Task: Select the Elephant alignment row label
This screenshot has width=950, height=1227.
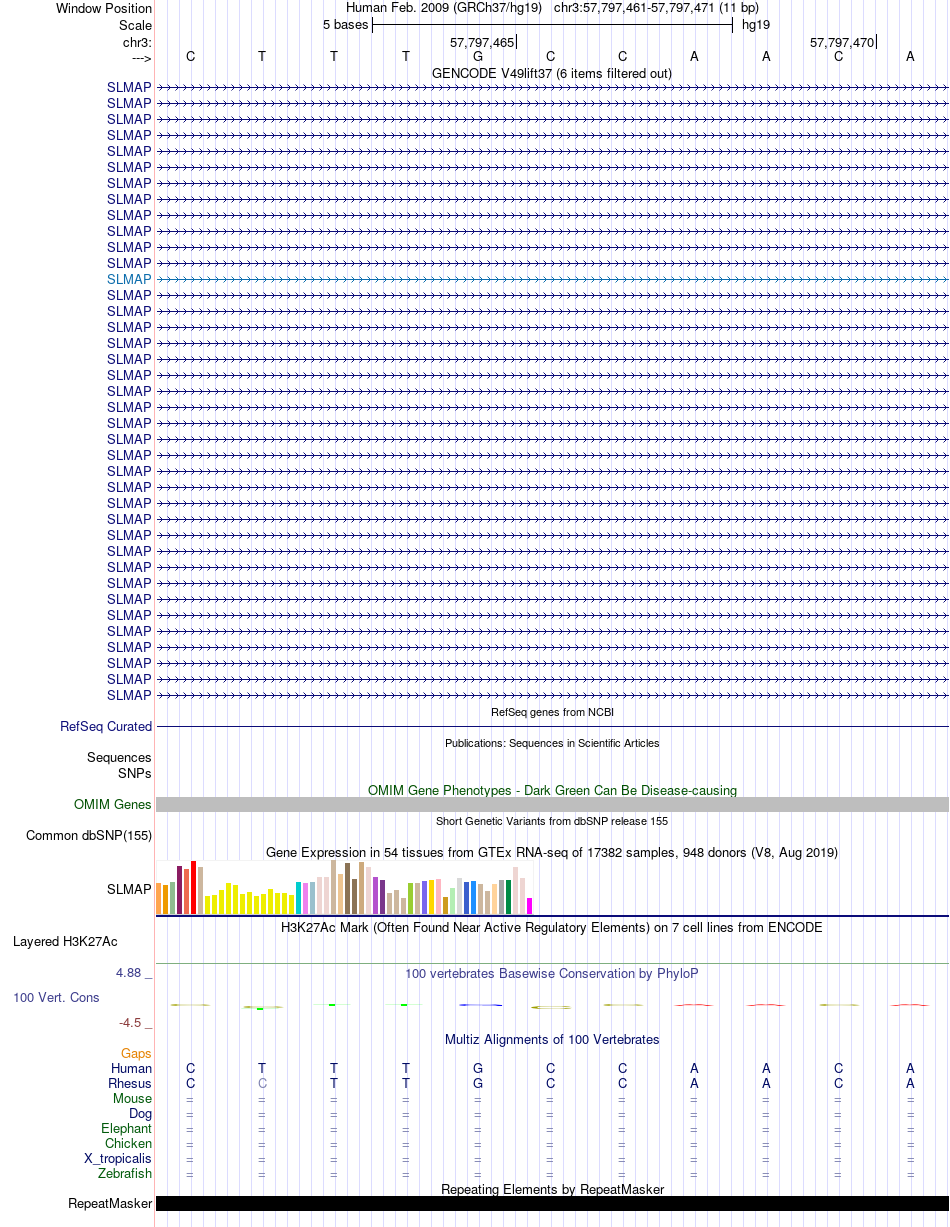Action: [x=127, y=1128]
